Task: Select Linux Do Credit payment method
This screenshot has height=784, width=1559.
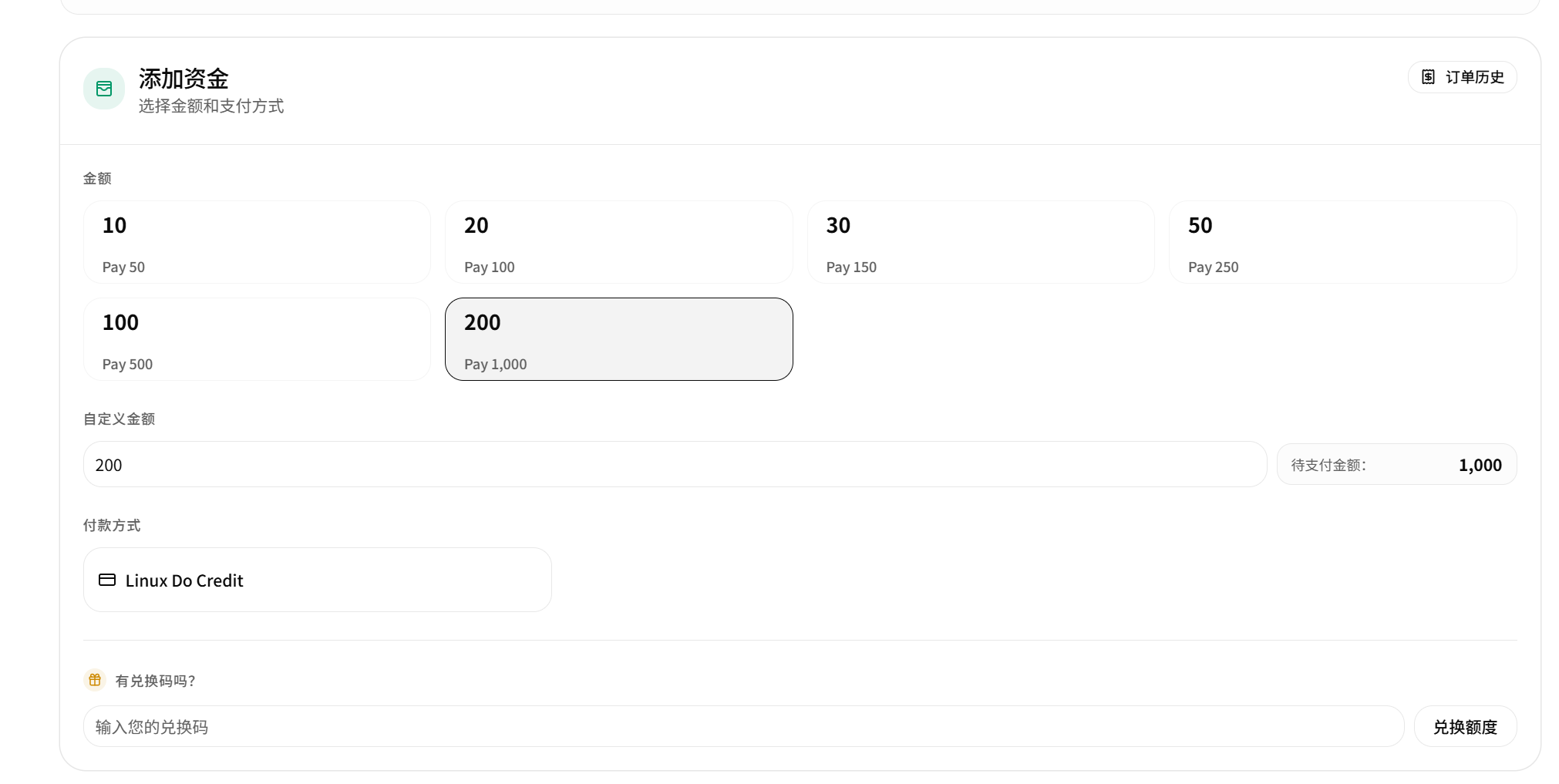Action: point(318,580)
